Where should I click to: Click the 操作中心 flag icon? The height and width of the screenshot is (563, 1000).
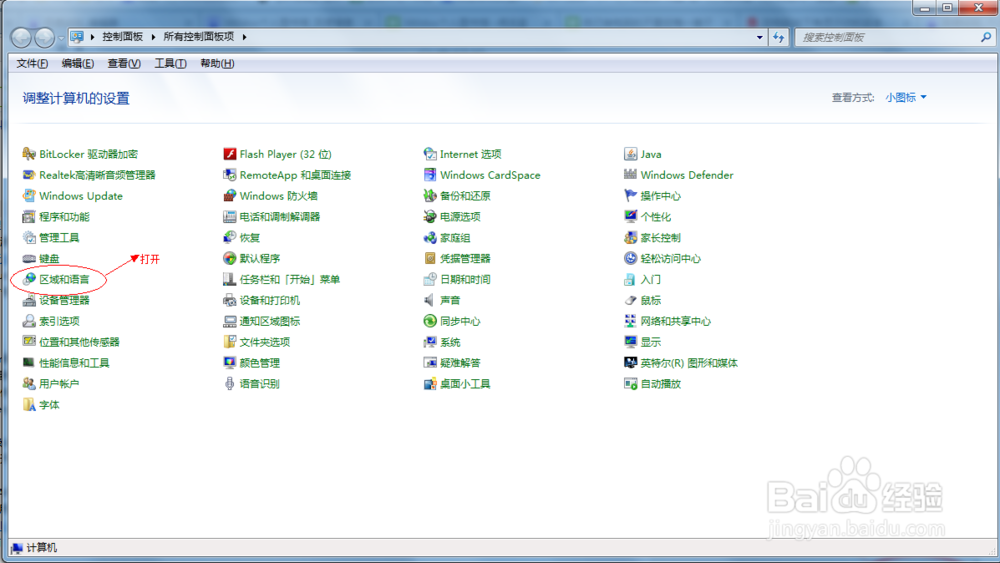pos(630,196)
